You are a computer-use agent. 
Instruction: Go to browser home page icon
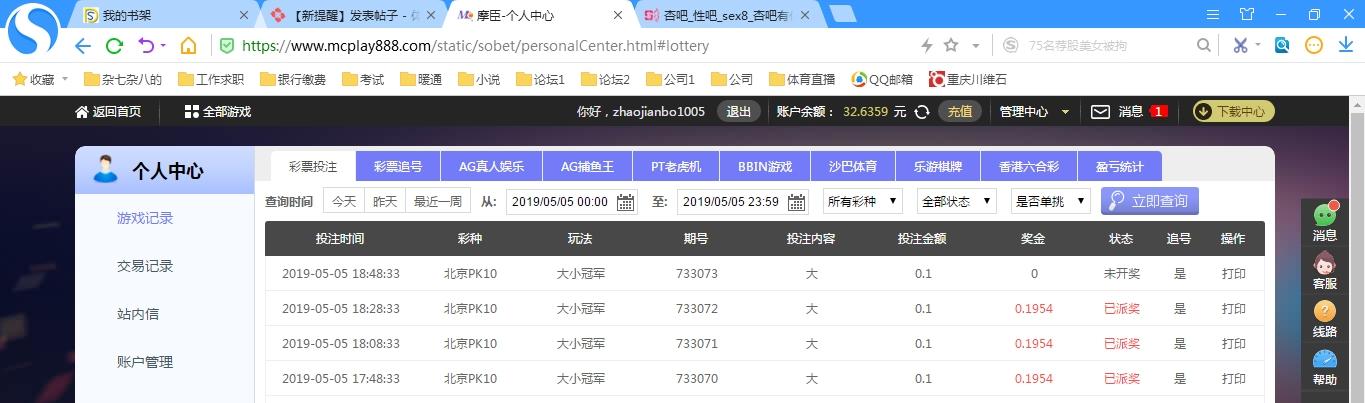click(x=188, y=46)
